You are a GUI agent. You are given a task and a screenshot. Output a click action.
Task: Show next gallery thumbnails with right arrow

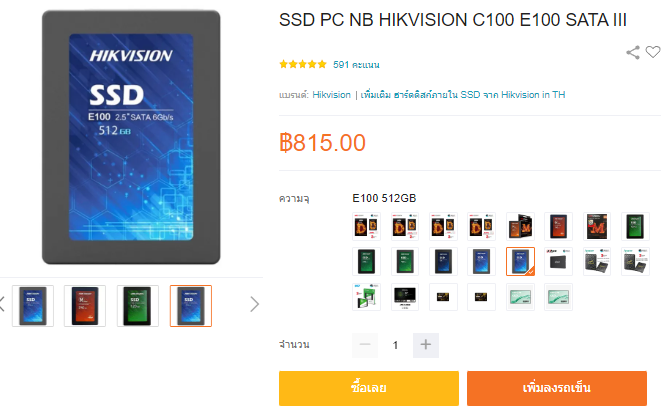pyautogui.click(x=254, y=304)
